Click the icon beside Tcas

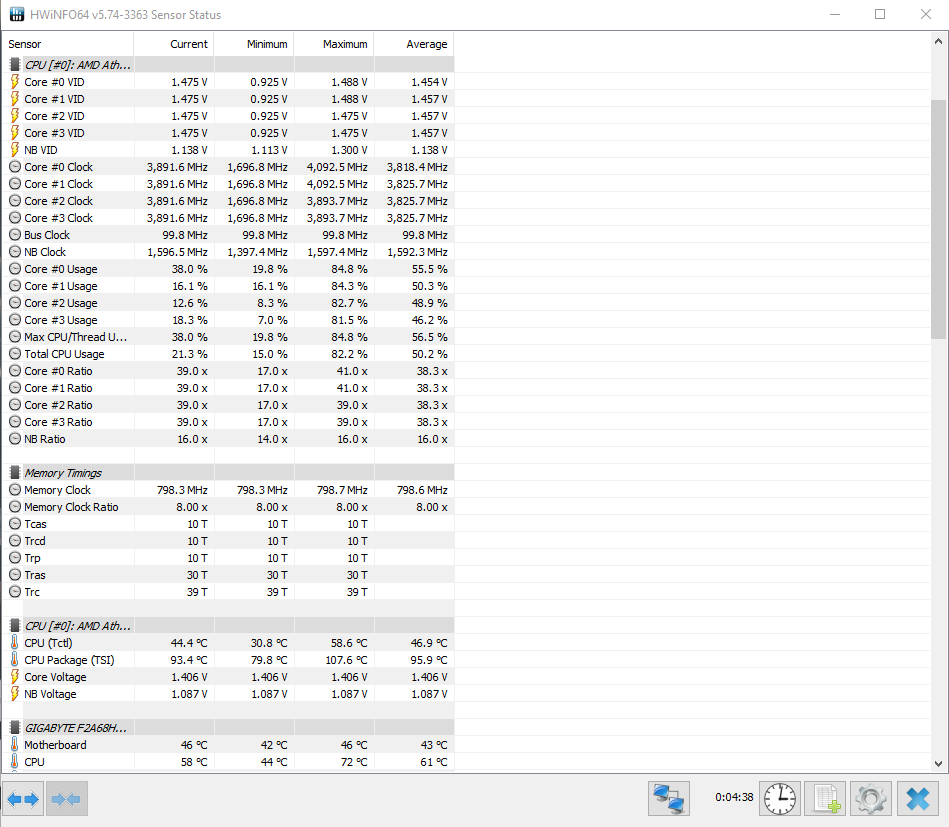point(15,524)
